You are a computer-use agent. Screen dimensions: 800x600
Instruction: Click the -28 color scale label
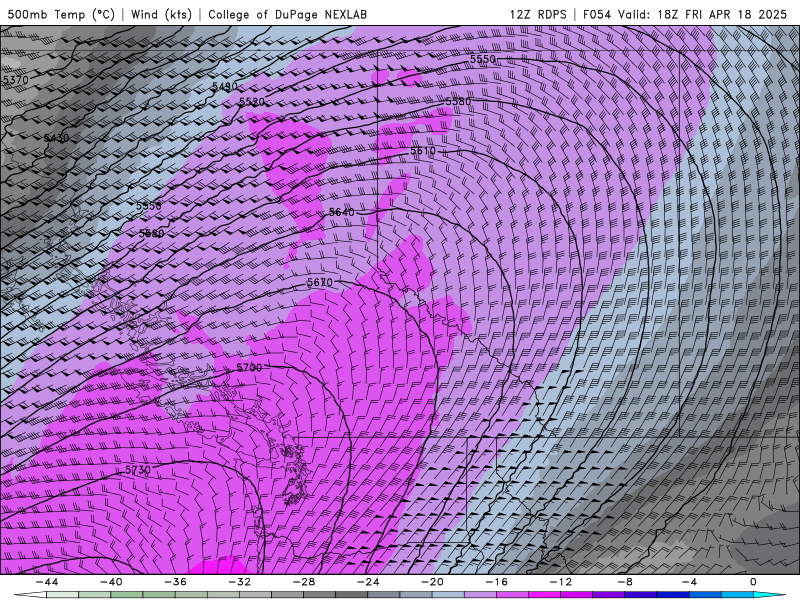(304, 582)
